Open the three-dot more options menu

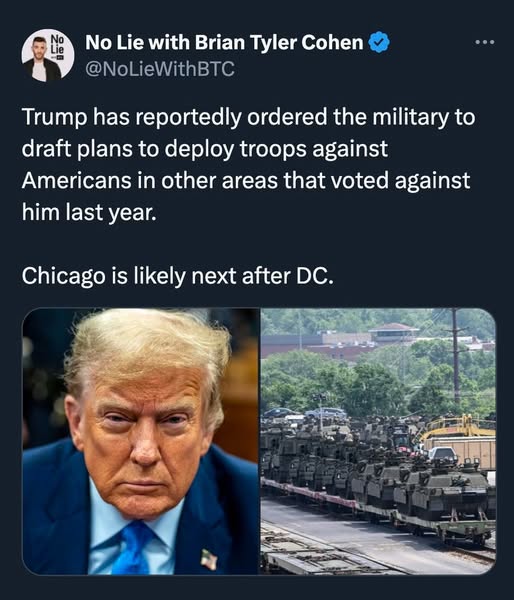click(x=485, y=42)
